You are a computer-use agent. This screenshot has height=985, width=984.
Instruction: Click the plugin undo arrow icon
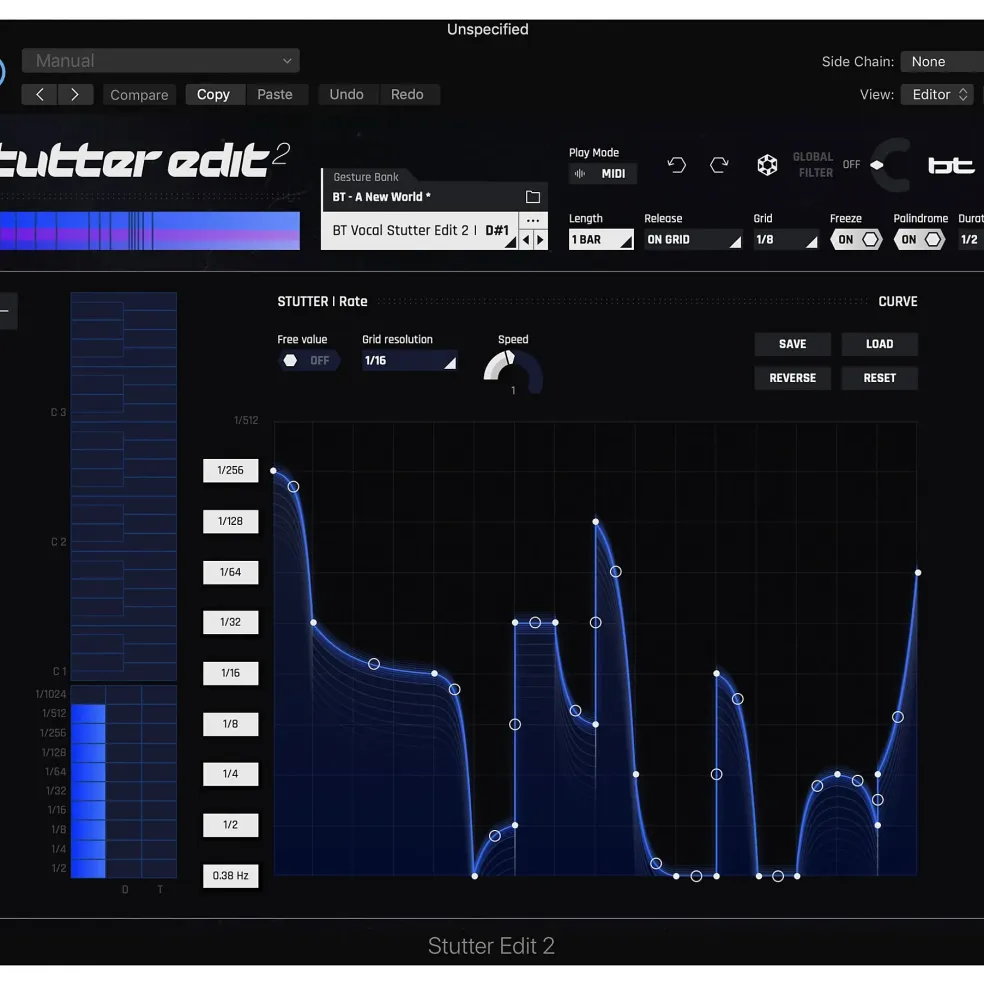coord(677,165)
